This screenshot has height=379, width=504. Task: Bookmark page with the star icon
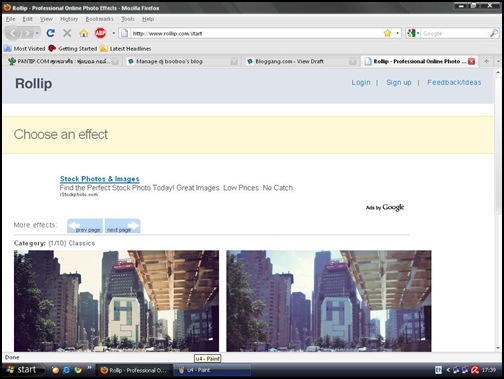click(x=387, y=33)
